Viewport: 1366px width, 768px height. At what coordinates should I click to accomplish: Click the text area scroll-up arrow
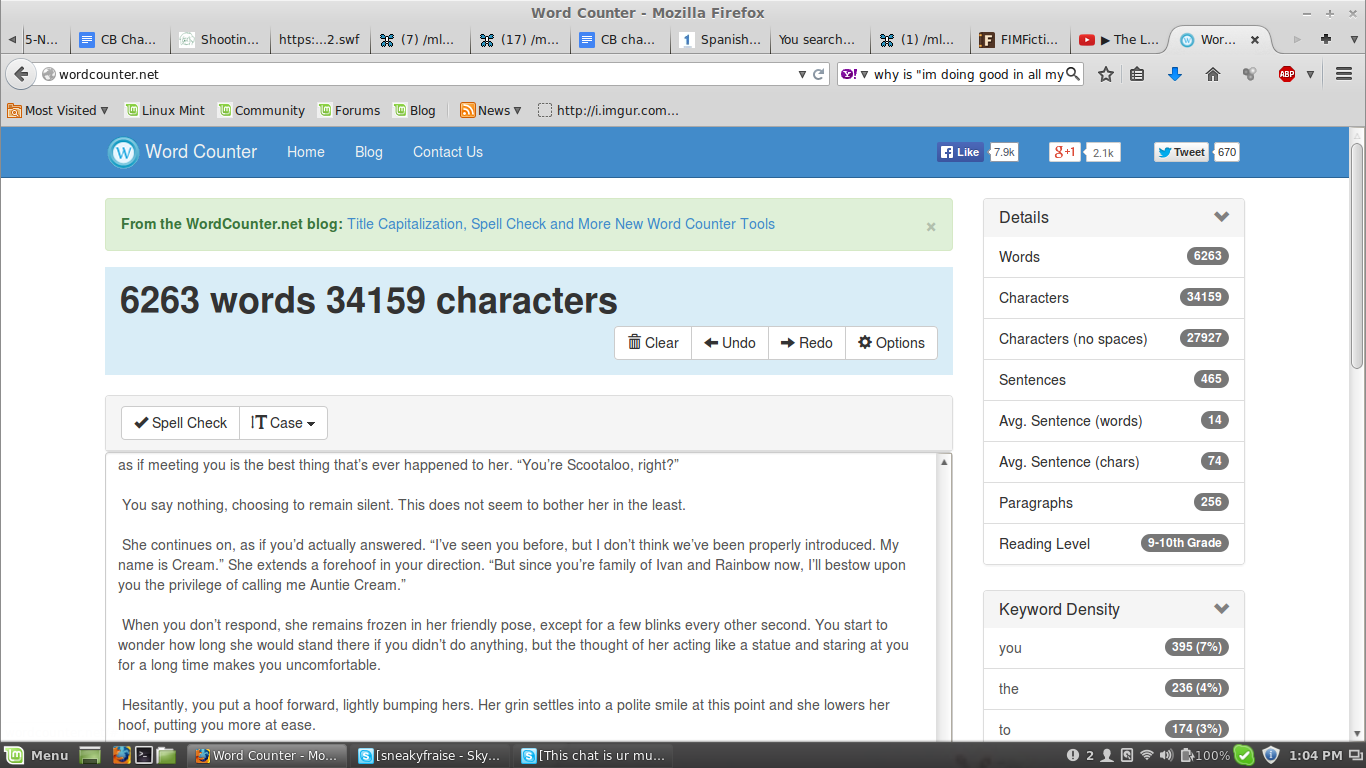[x=944, y=462]
